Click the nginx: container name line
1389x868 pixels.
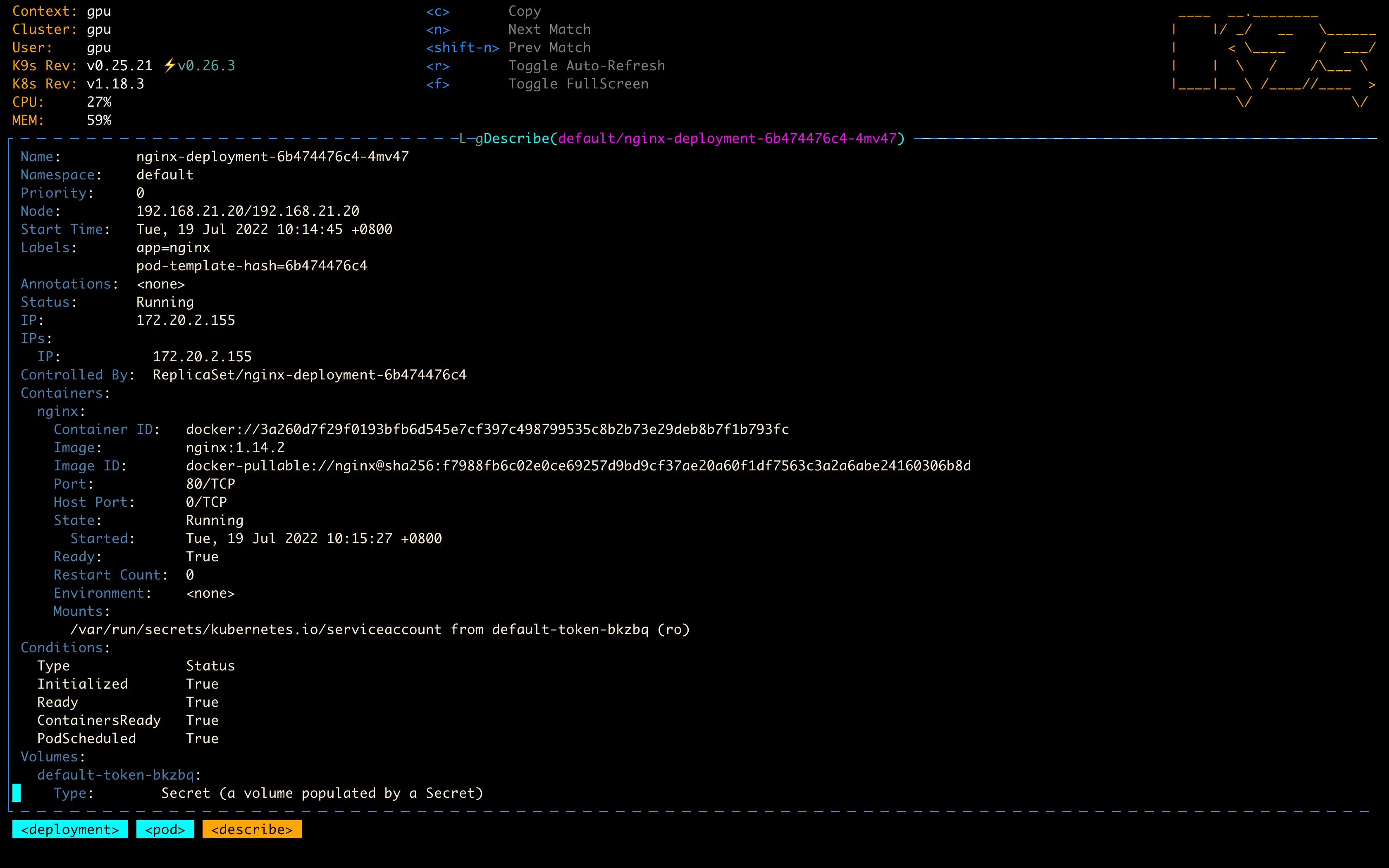tap(62, 412)
